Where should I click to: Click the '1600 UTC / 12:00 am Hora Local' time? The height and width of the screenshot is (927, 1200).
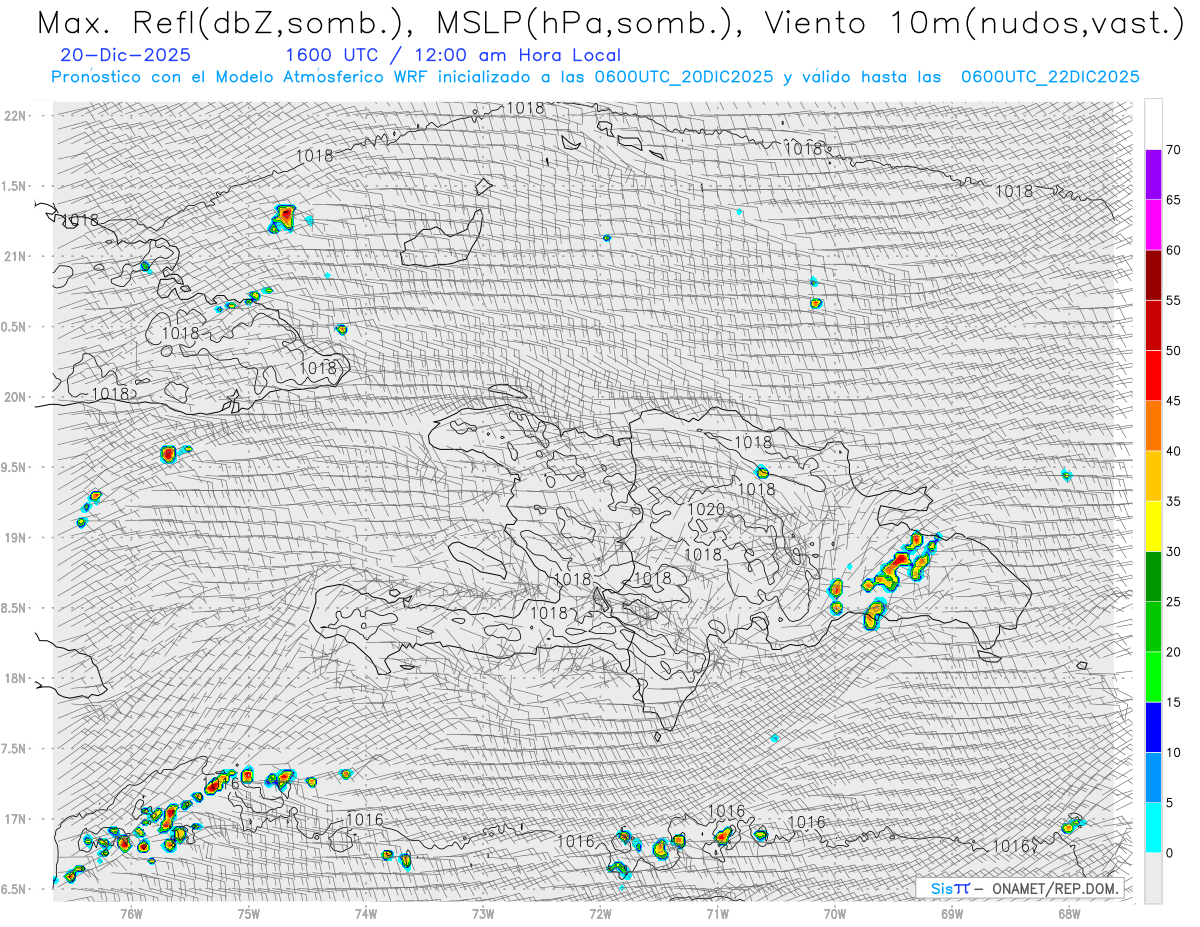pos(453,55)
